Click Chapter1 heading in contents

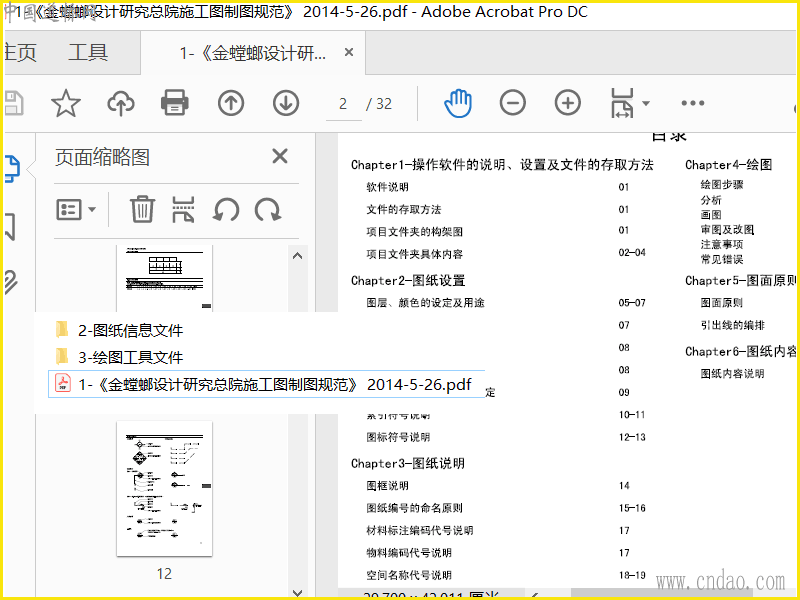point(502,165)
